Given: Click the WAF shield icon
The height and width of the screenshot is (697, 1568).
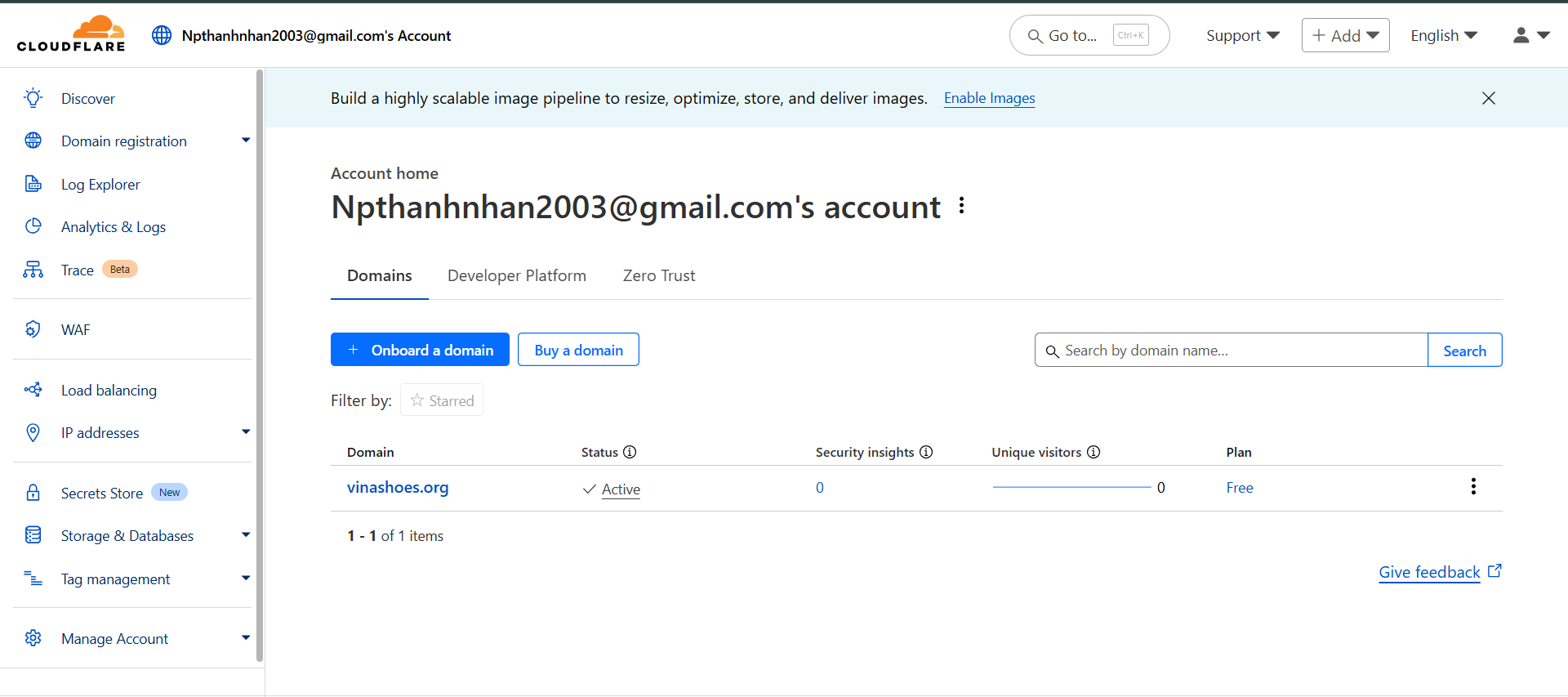Looking at the screenshot, I should (33, 329).
